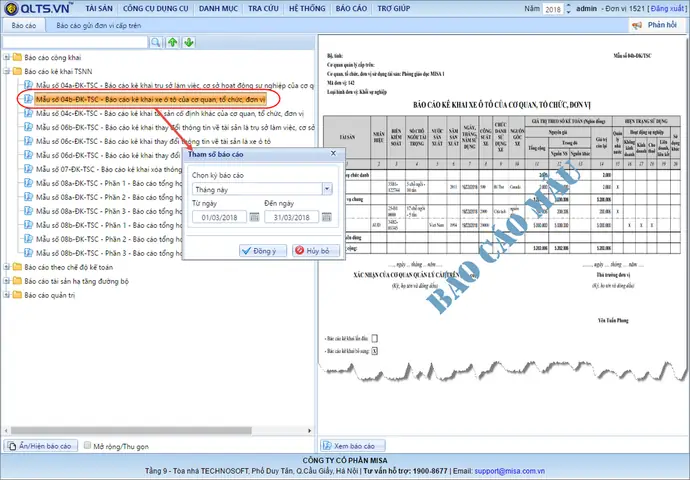Close the 'Tham số báo cáo' dialog
The image size is (690, 480).
332,155
